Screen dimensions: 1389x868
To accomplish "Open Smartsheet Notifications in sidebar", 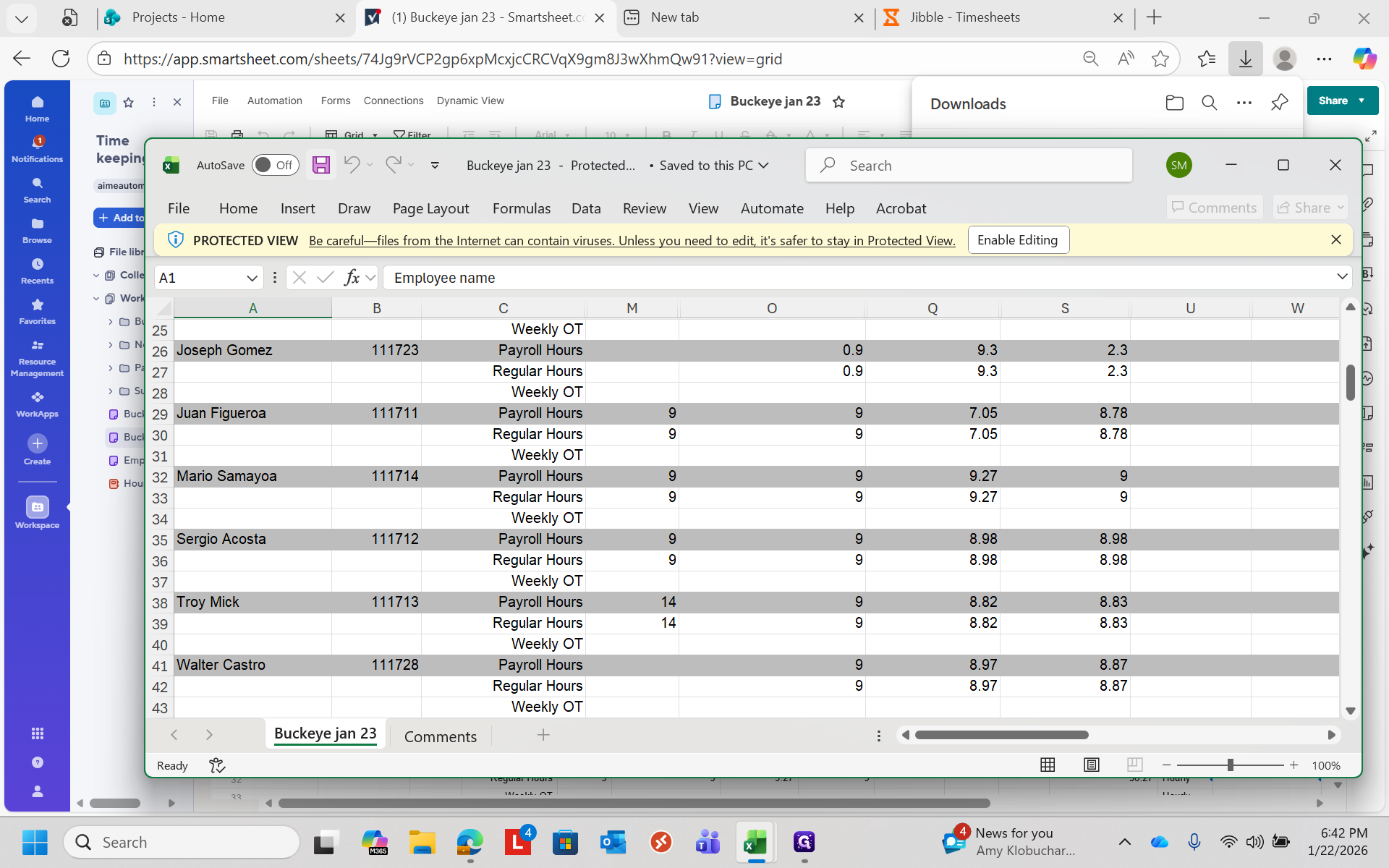I will point(37,149).
